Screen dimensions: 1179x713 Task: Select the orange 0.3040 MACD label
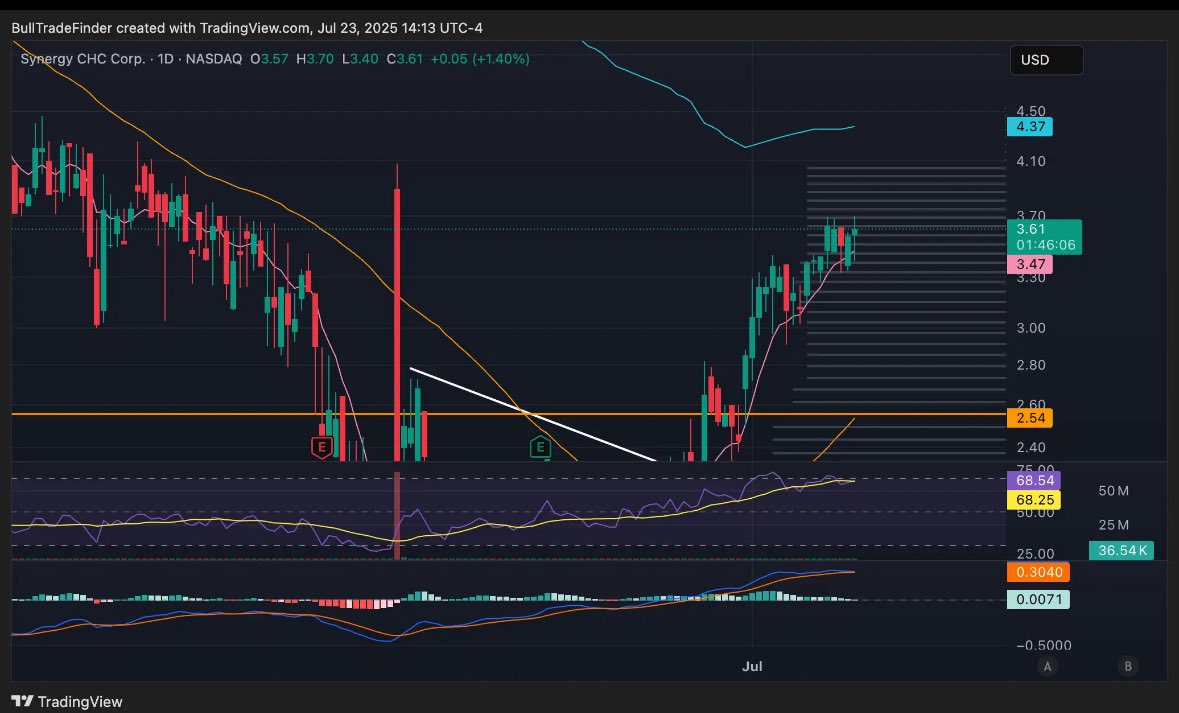coord(1038,572)
